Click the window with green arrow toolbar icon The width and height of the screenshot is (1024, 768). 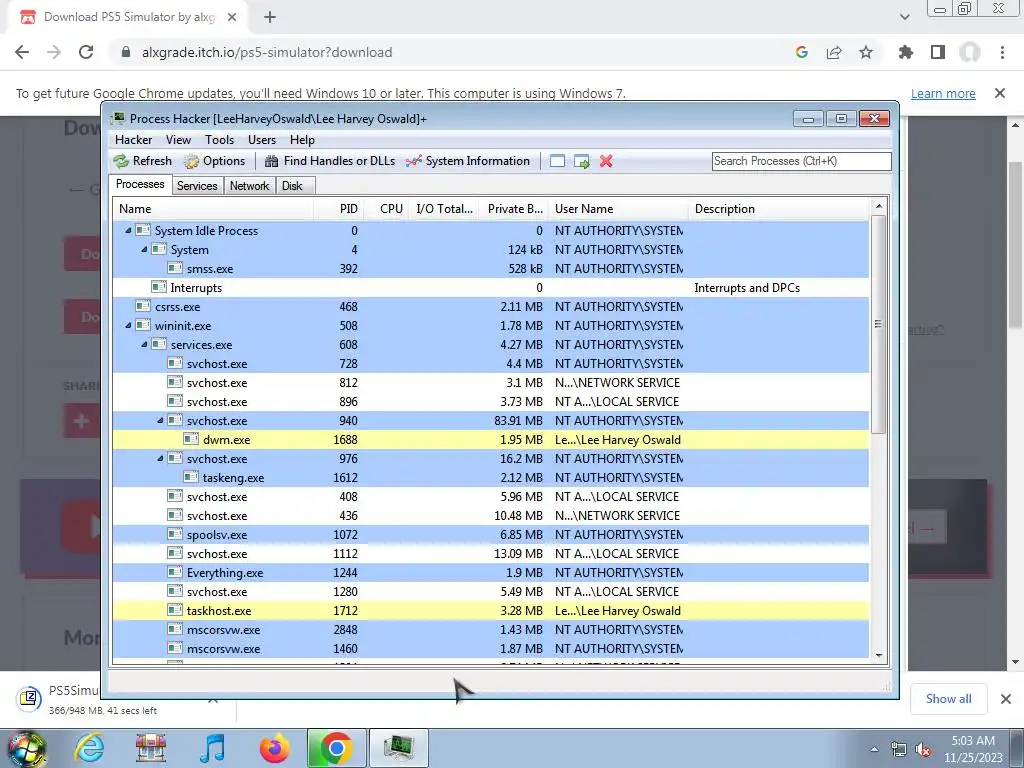(x=581, y=161)
